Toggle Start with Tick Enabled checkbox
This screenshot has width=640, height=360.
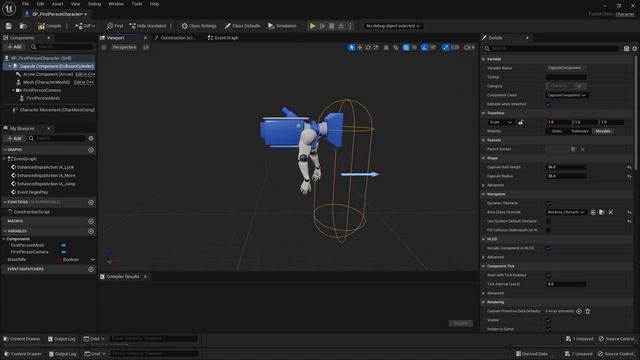click(x=548, y=275)
